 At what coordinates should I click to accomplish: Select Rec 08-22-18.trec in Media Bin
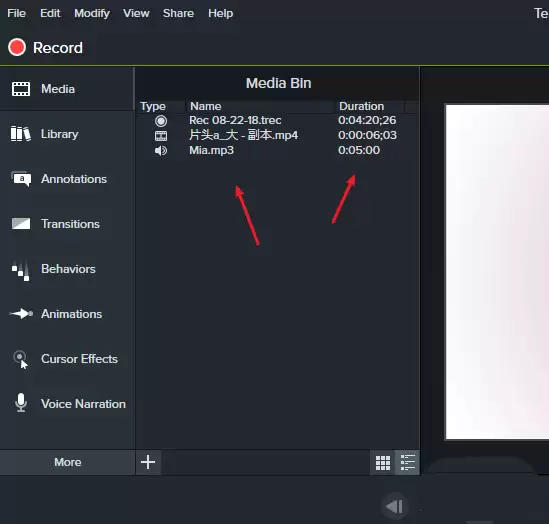pyautogui.click(x=277, y=120)
